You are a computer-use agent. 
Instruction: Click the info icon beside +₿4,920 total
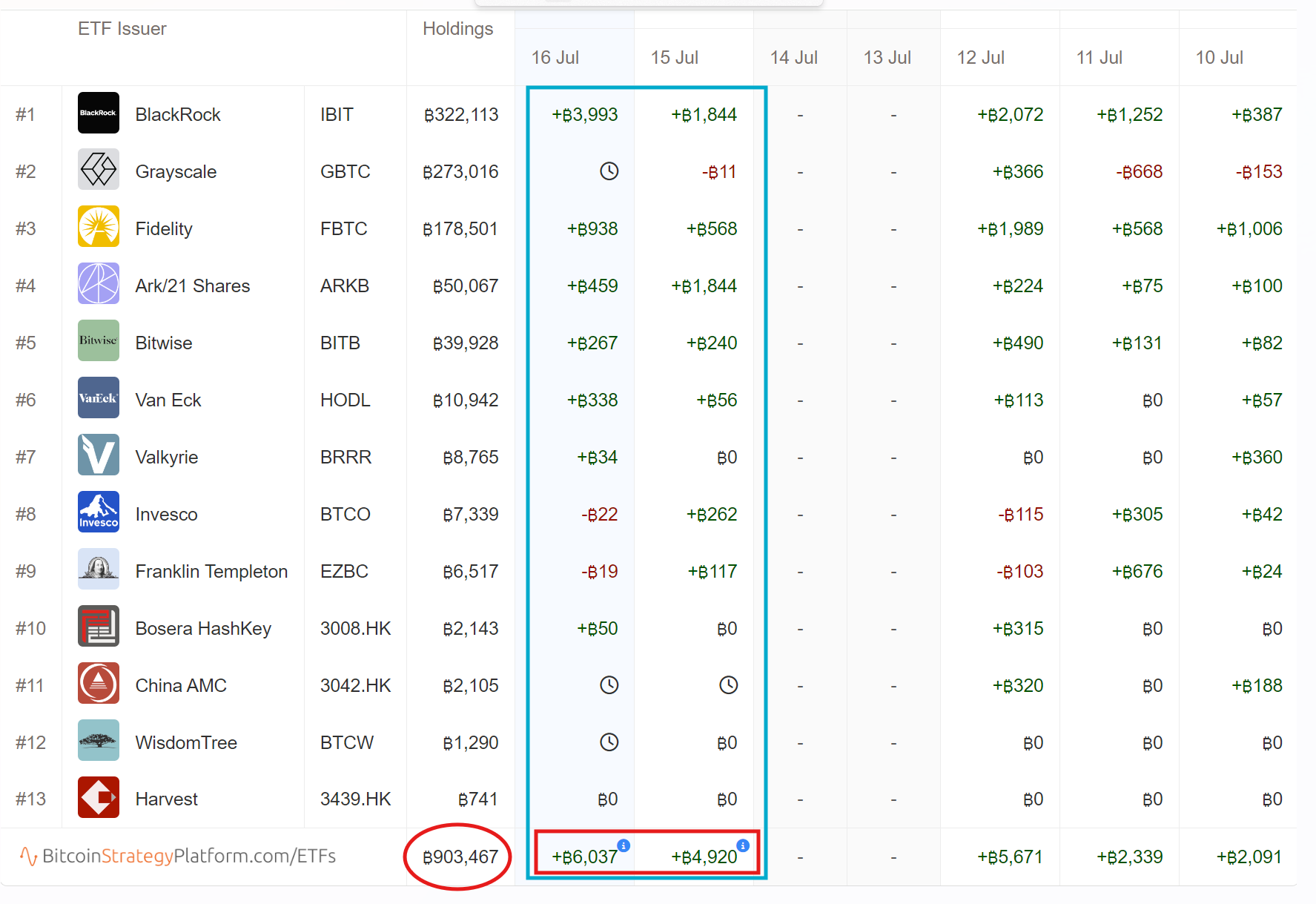coord(743,845)
